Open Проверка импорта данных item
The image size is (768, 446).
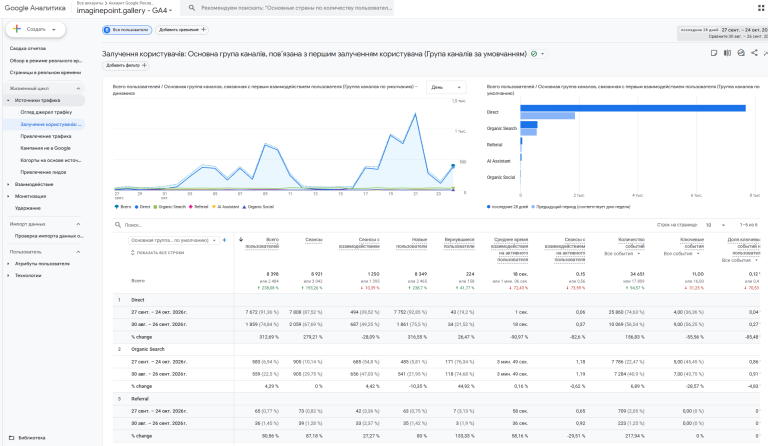click(x=49, y=236)
